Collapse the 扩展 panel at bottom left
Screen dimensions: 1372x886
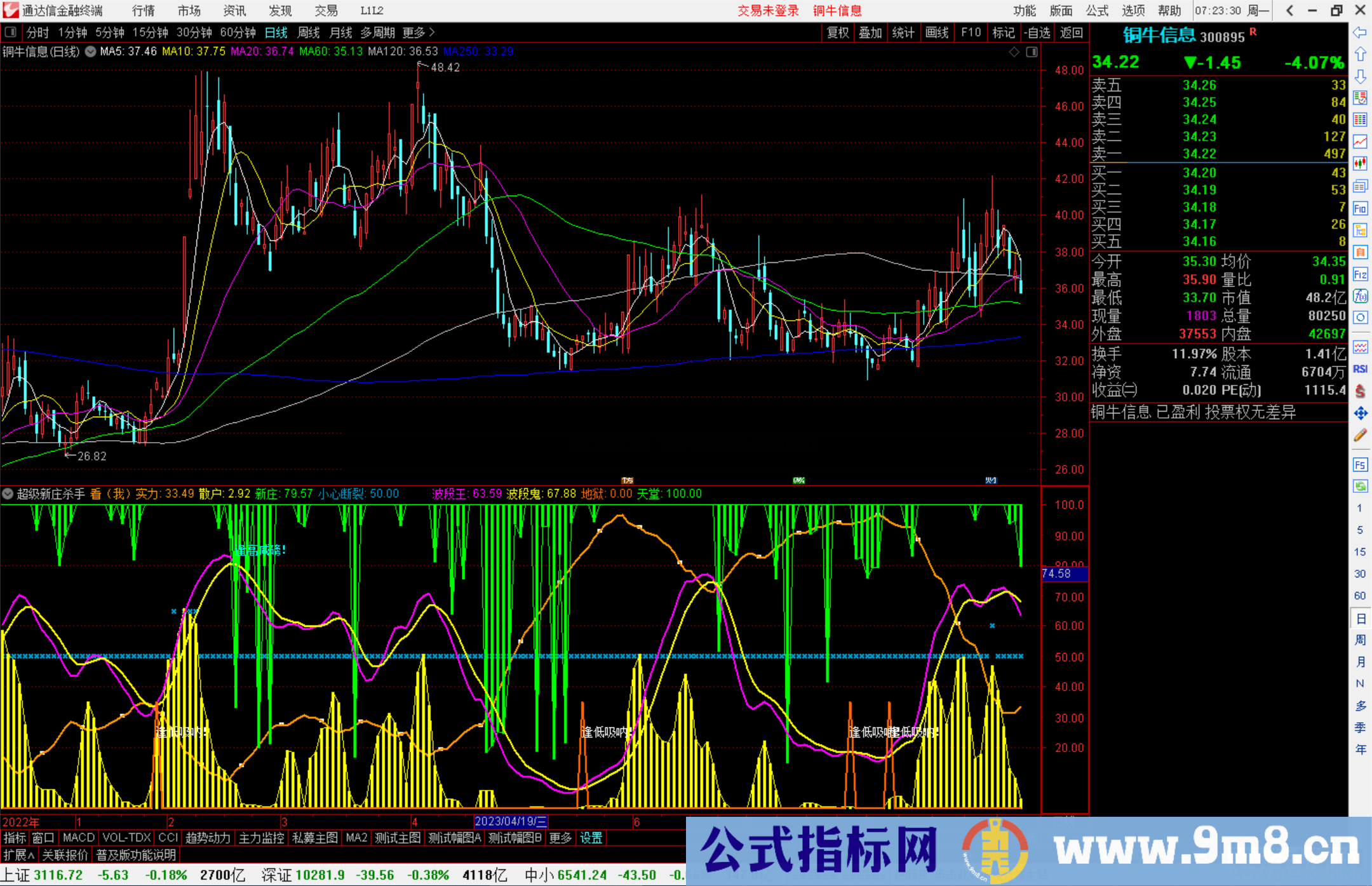tap(18, 855)
